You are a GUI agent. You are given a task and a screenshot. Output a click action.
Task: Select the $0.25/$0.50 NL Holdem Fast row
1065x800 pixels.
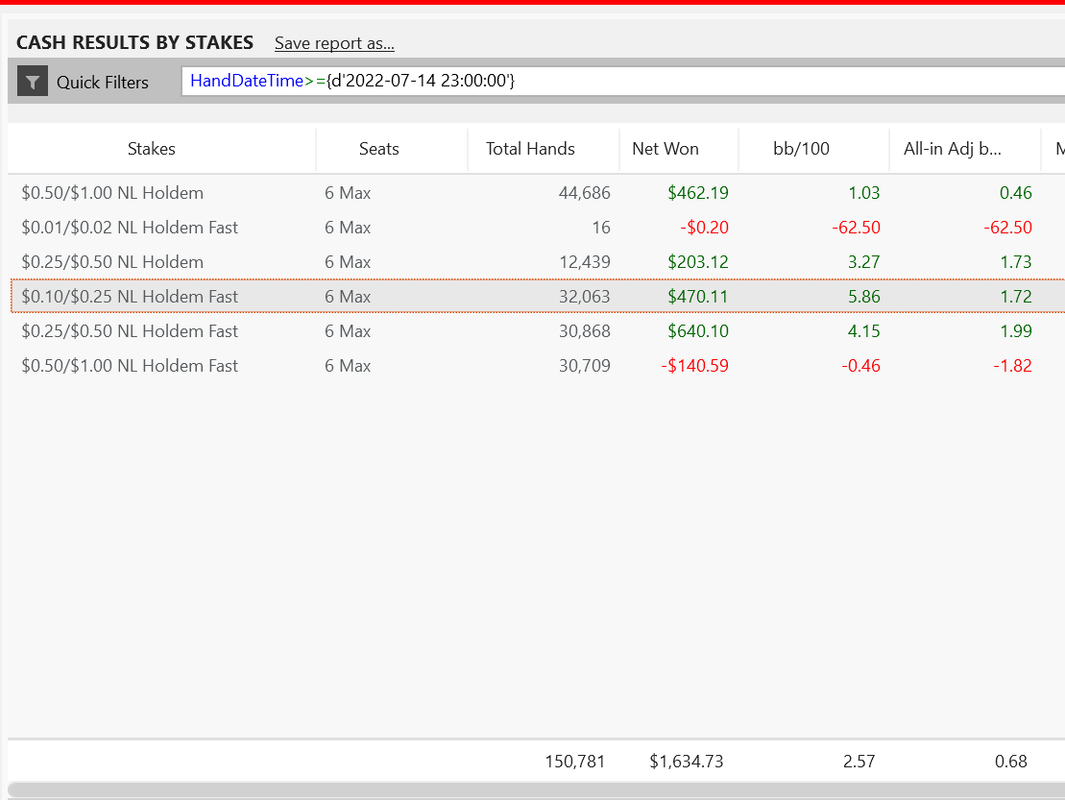(x=537, y=331)
